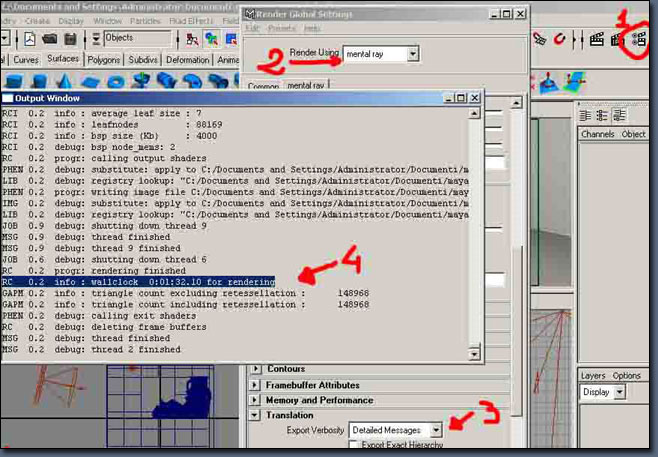658x457 pixels.
Task: Open the Common tab in Render Globals
Action: 263,86
